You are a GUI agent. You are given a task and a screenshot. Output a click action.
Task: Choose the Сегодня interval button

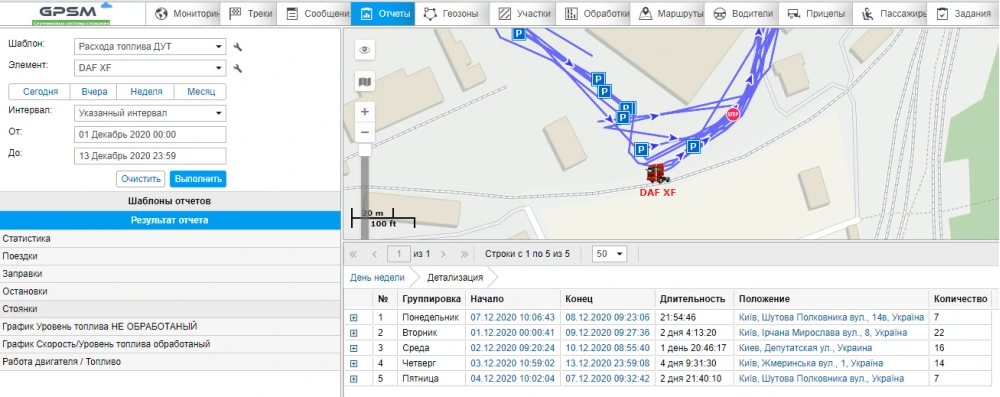(x=40, y=92)
